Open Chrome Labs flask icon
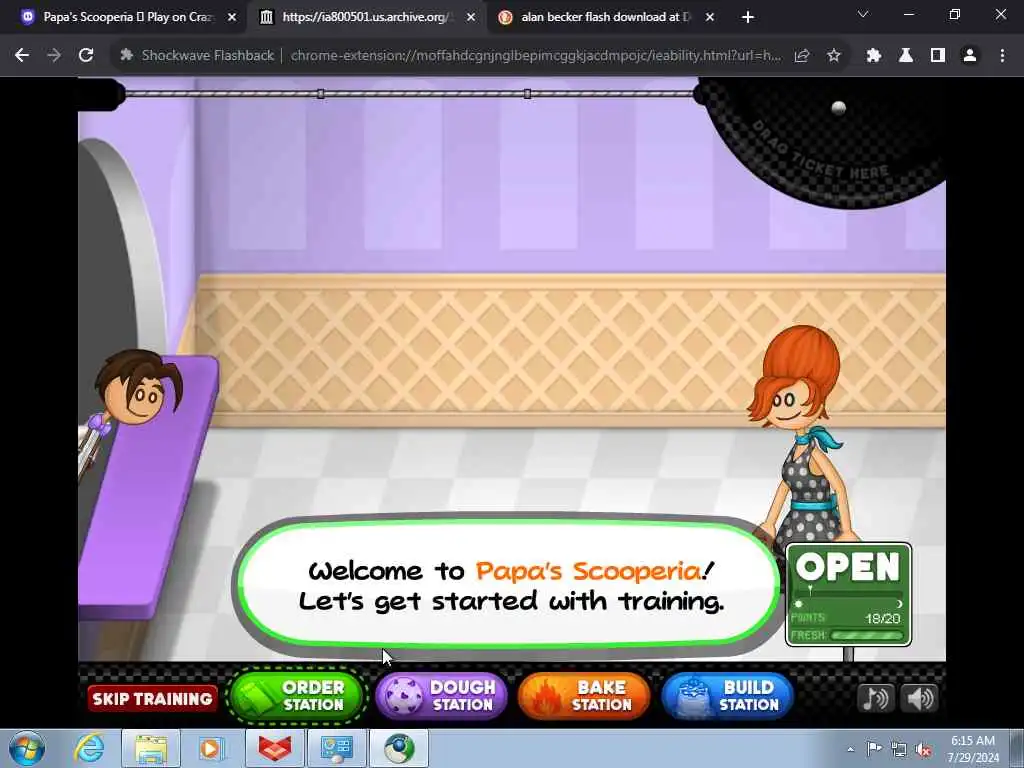This screenshot has width=1024, height=768. tap(906, 56)
